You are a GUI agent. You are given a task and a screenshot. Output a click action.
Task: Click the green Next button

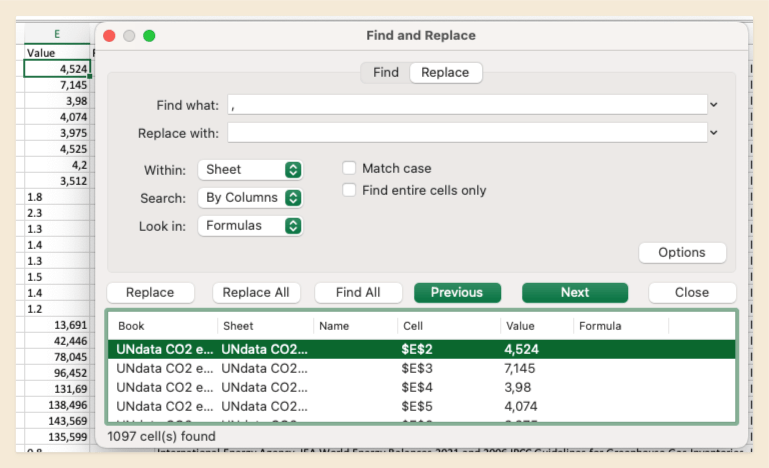coord(574,292)
